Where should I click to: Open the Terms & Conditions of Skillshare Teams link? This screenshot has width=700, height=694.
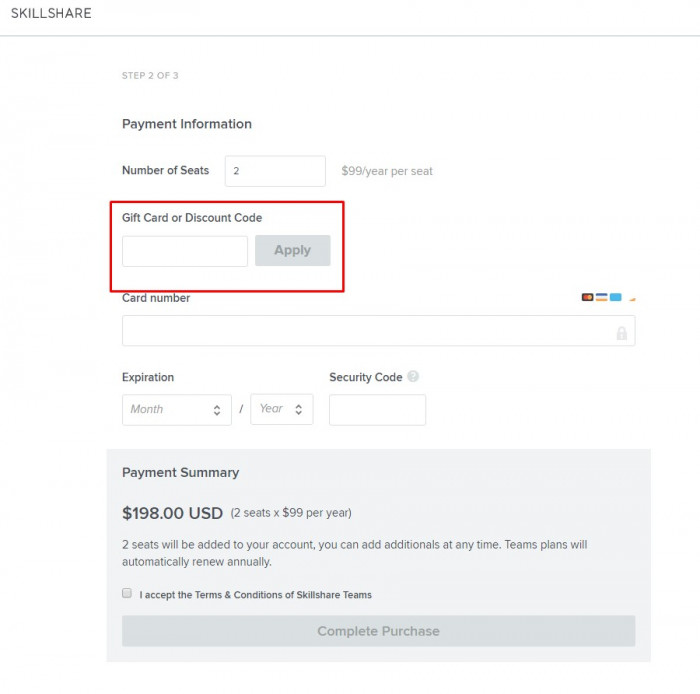point(283,595)
